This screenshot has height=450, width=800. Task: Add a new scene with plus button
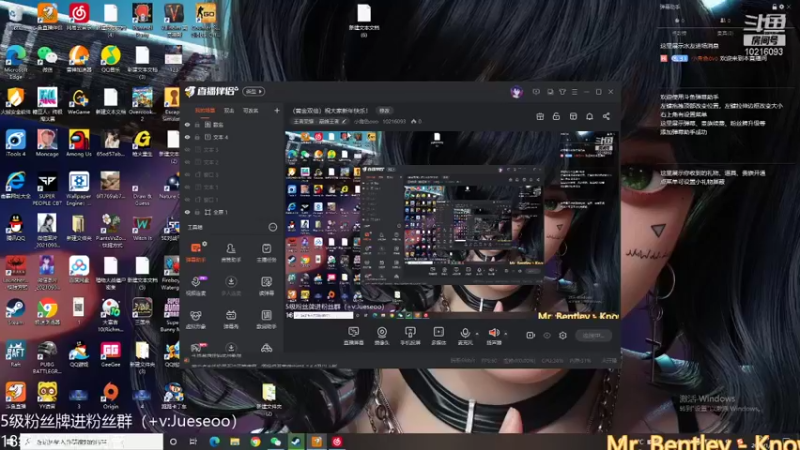pos(277,110)
